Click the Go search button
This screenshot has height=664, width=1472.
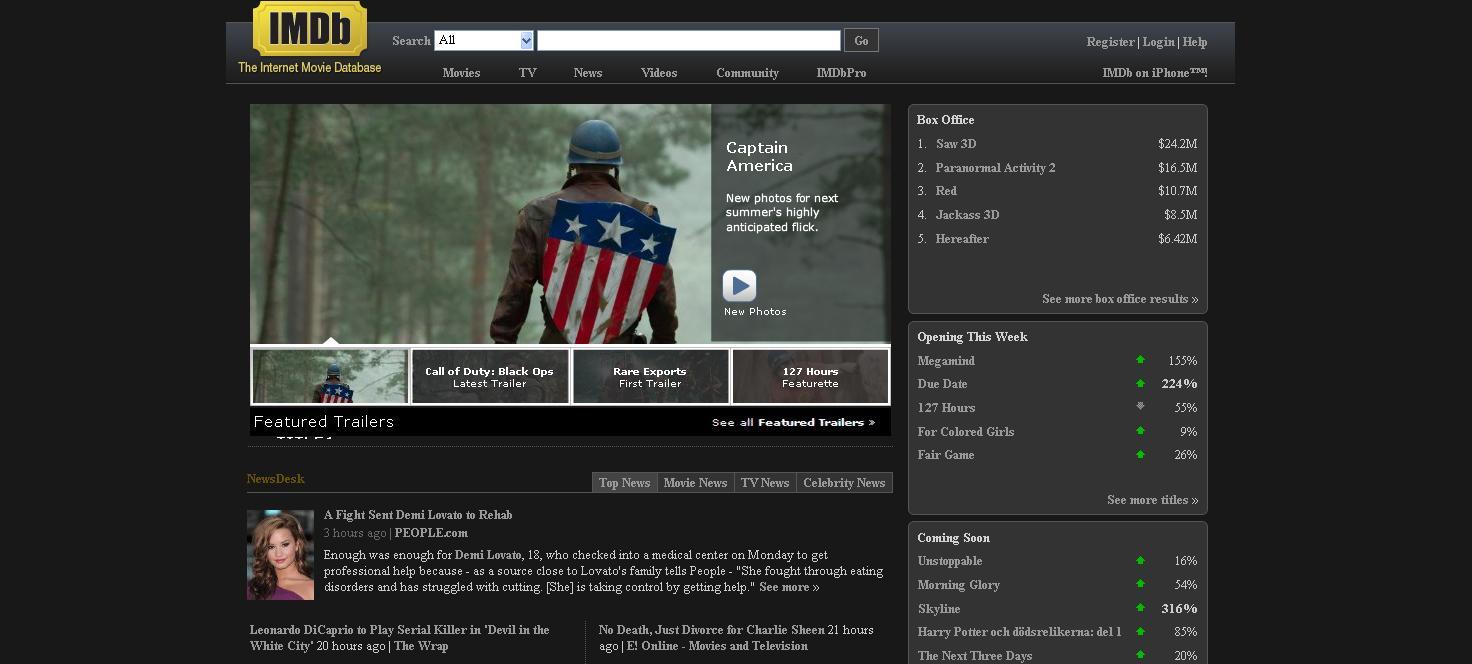click(x=861, y=40)
